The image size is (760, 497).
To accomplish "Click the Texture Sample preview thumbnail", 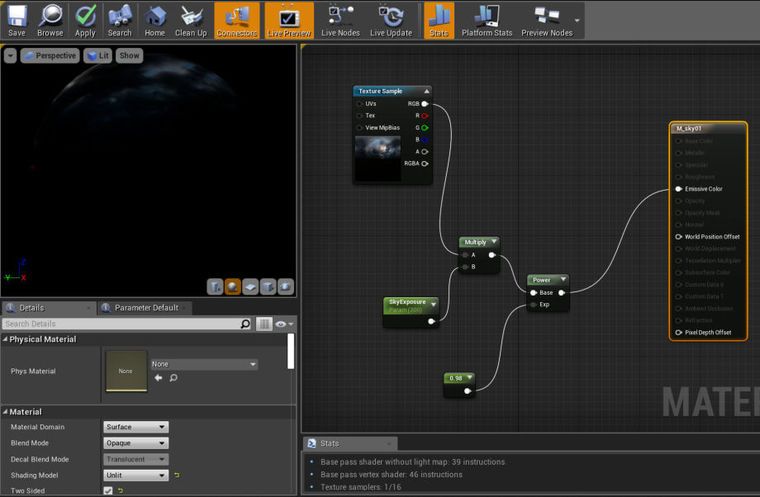I will pos(378,159).
